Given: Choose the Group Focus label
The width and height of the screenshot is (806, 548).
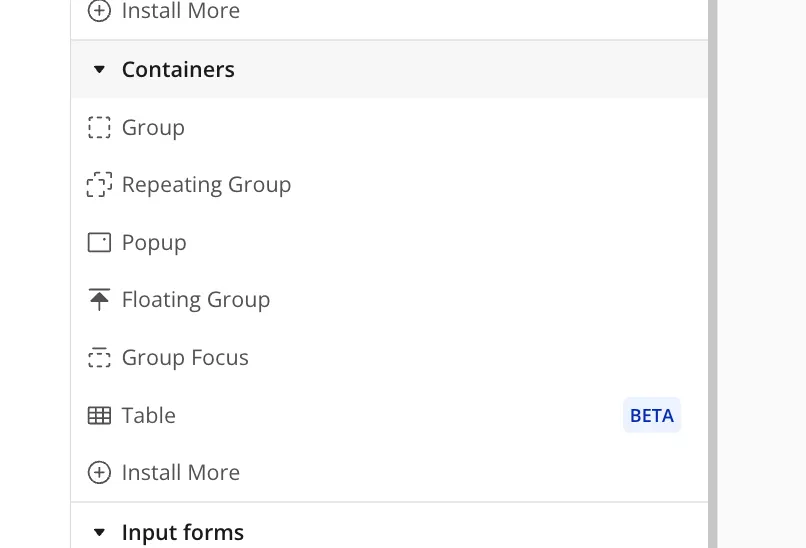Looking at the screenshot, I should pyautogui.click(x=185, y=358).
